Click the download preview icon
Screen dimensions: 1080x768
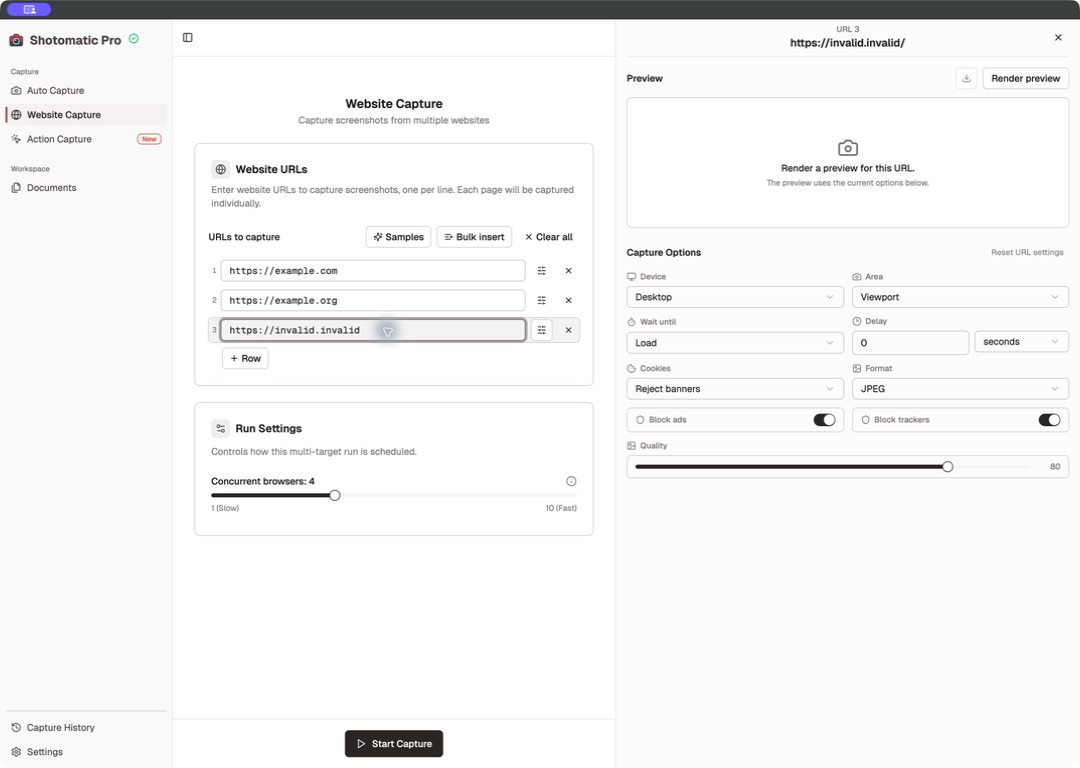[966, 79]
